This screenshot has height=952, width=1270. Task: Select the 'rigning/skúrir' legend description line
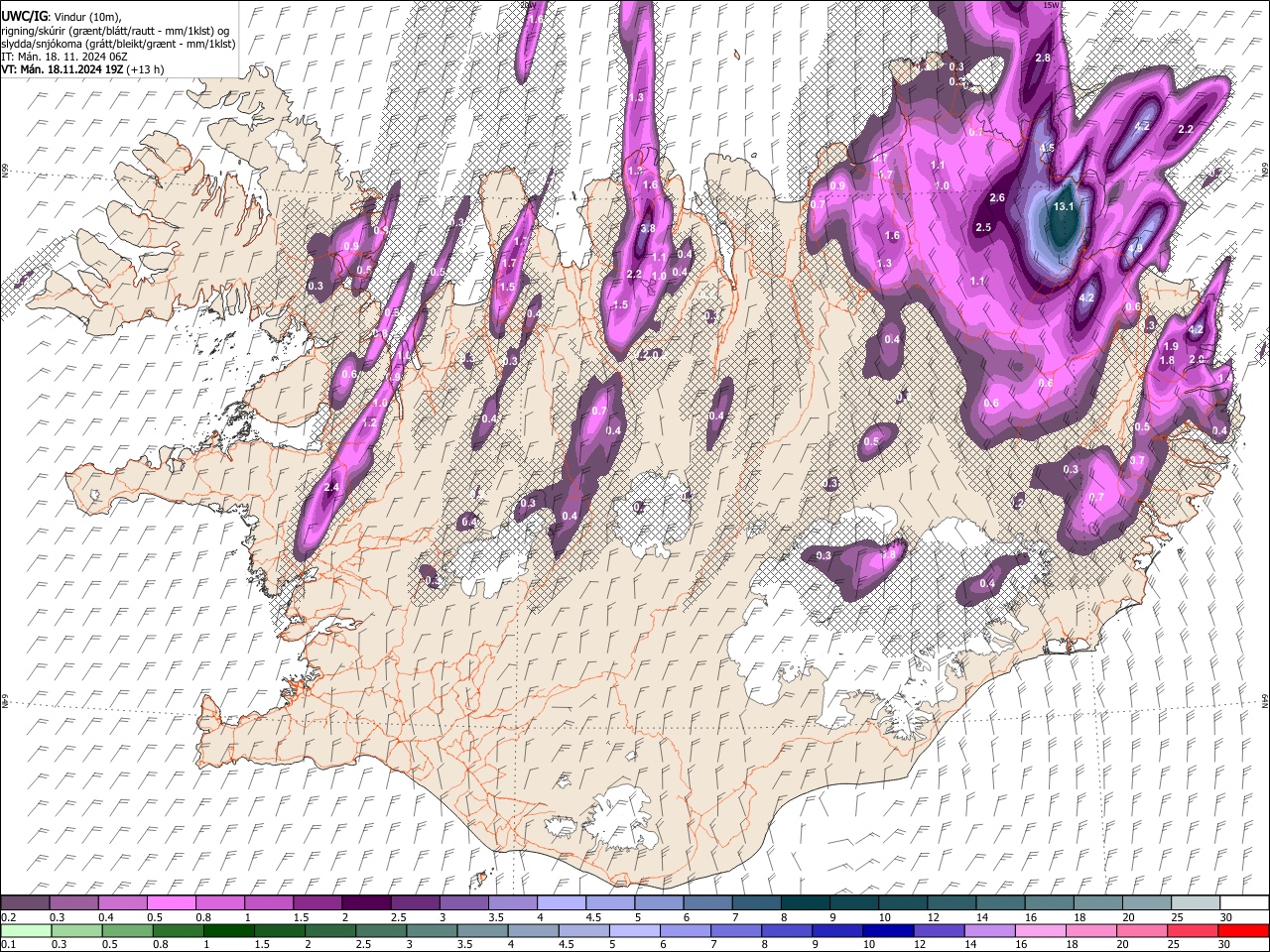(116, 31)
